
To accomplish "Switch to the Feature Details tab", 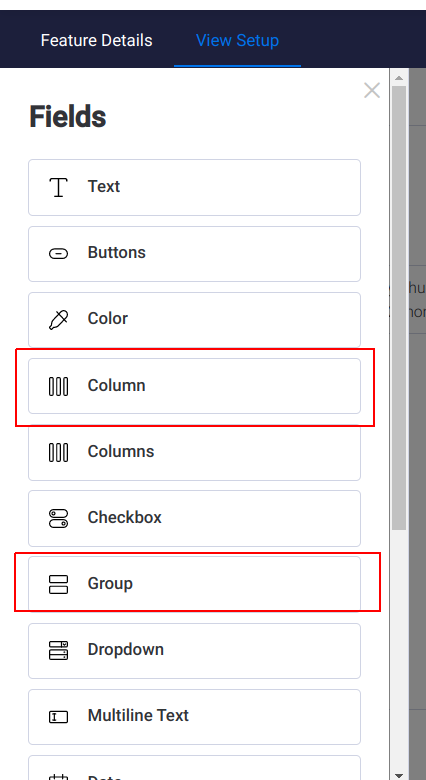I will click(x=97, y=40).
